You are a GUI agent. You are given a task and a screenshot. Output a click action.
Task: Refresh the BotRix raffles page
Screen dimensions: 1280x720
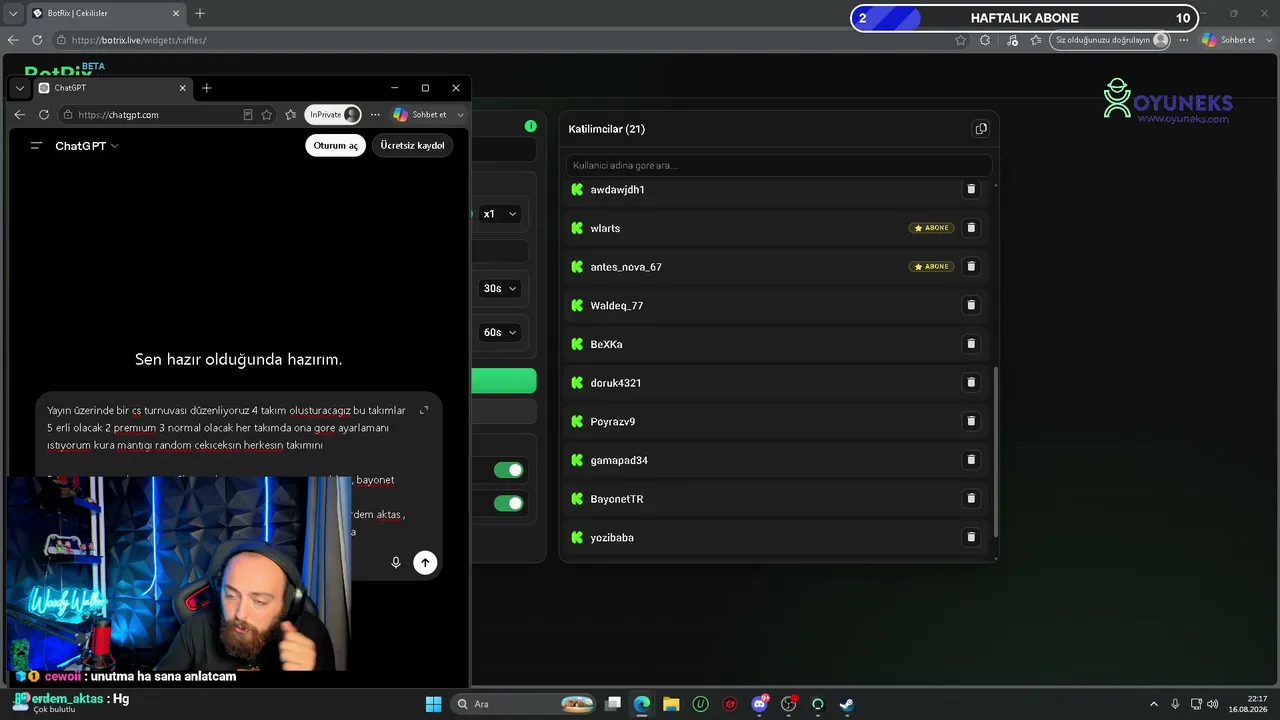[x=37, y=40]
